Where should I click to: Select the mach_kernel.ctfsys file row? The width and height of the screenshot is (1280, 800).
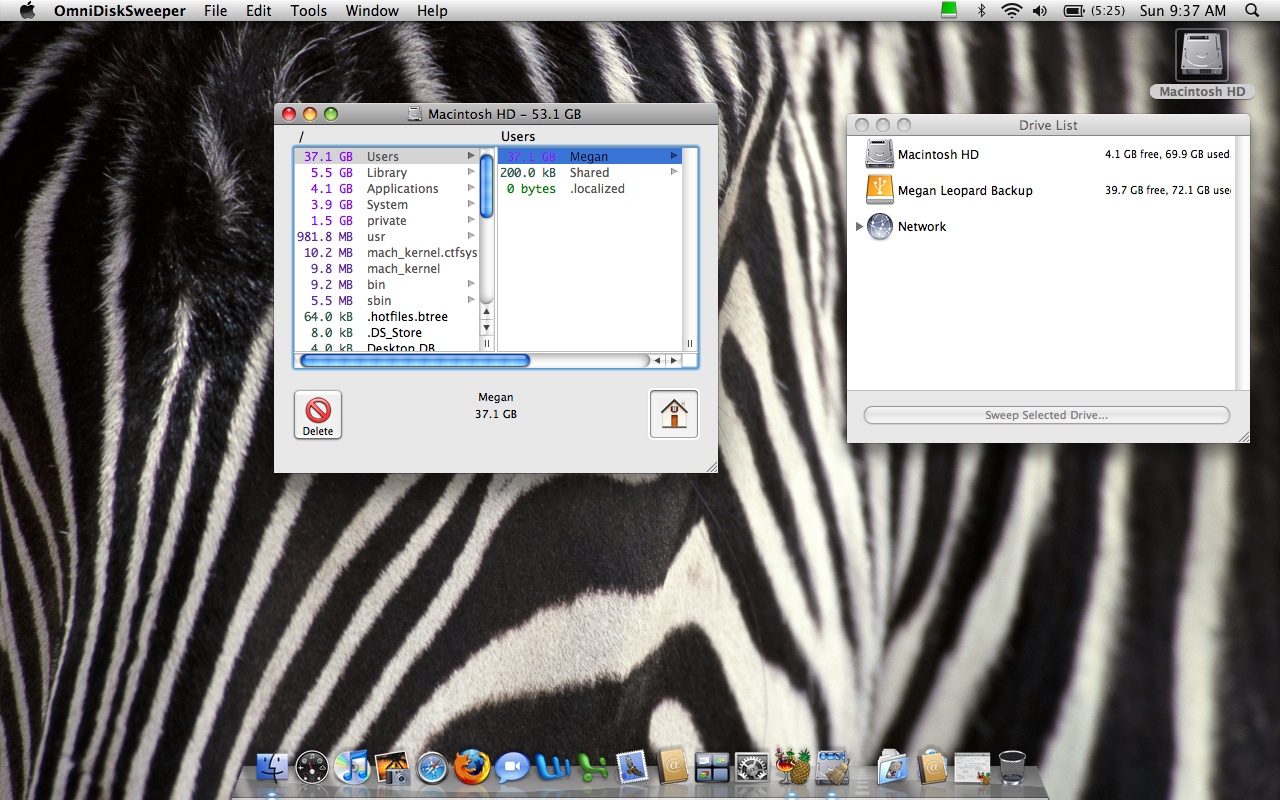coord(387,252)
